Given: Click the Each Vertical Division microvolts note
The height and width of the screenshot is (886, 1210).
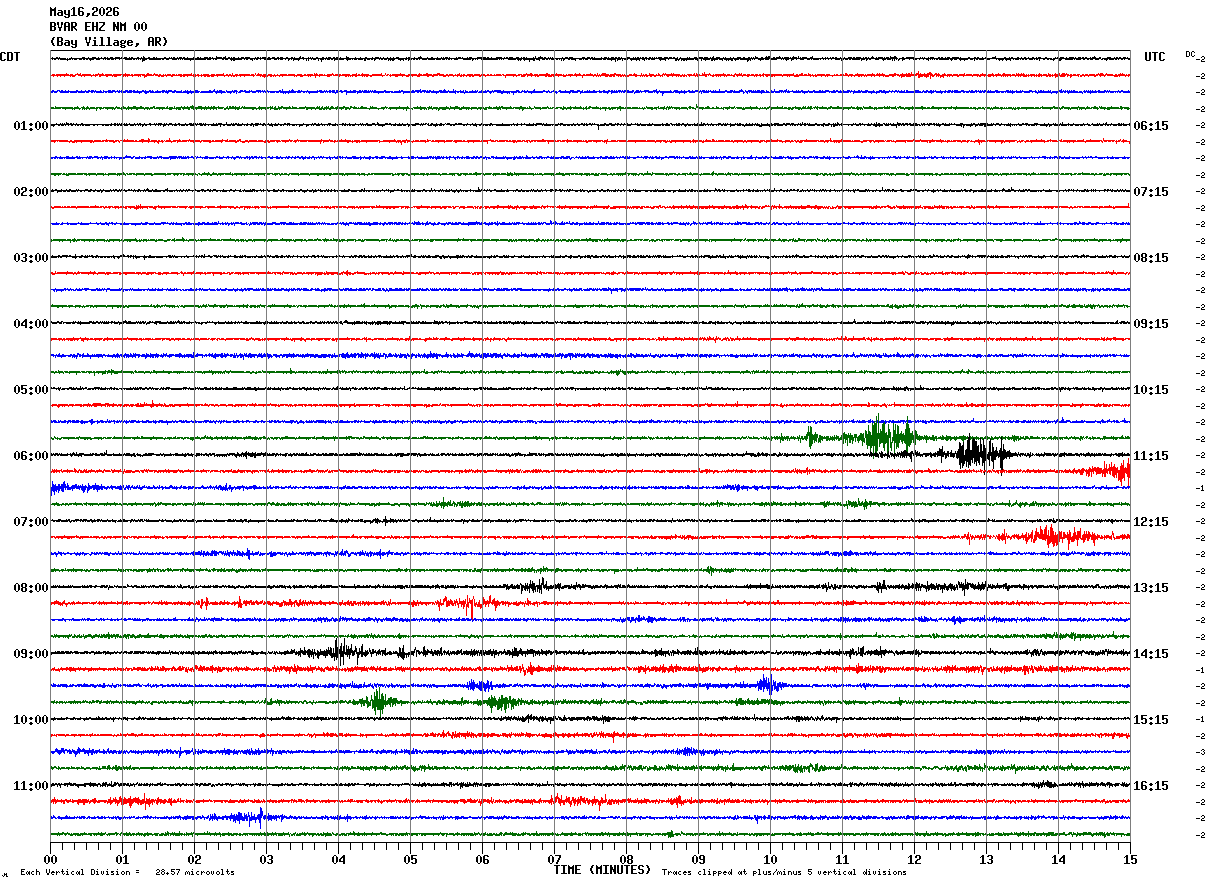Looking at the screenshot, I should (x=127, y=873).
